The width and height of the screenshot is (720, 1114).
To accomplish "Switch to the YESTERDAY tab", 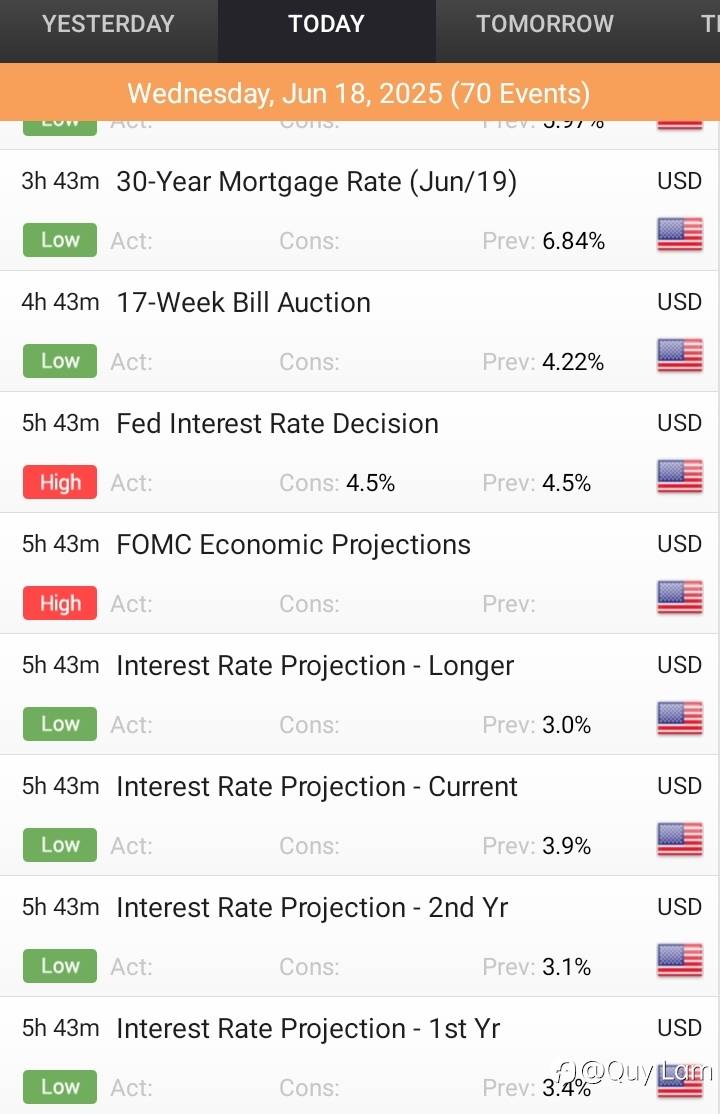I will pyautogui.click(x=108, y=24).
